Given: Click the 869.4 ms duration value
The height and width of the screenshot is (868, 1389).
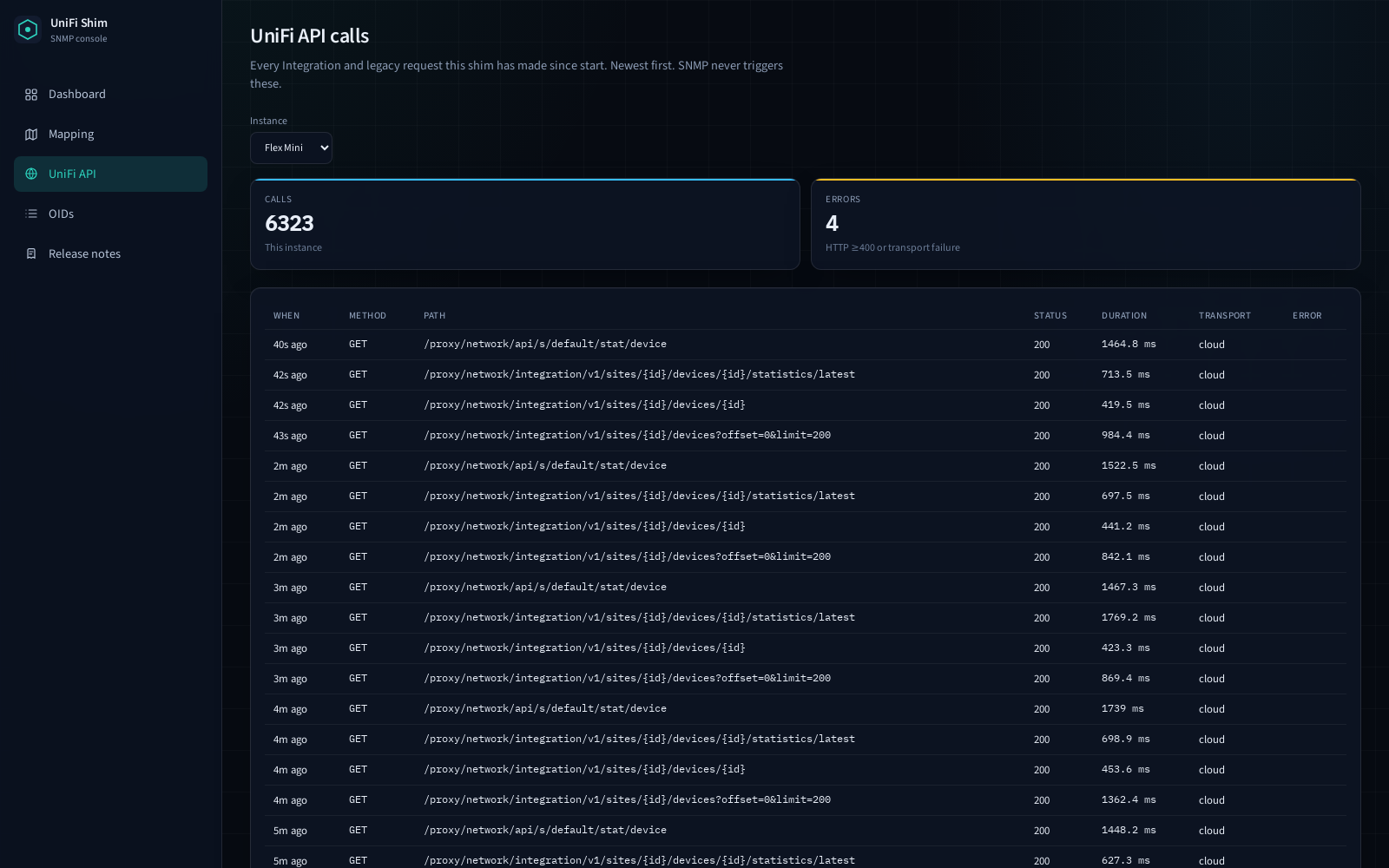Looking at the screenshot, I should click(x=1126, y=678).
